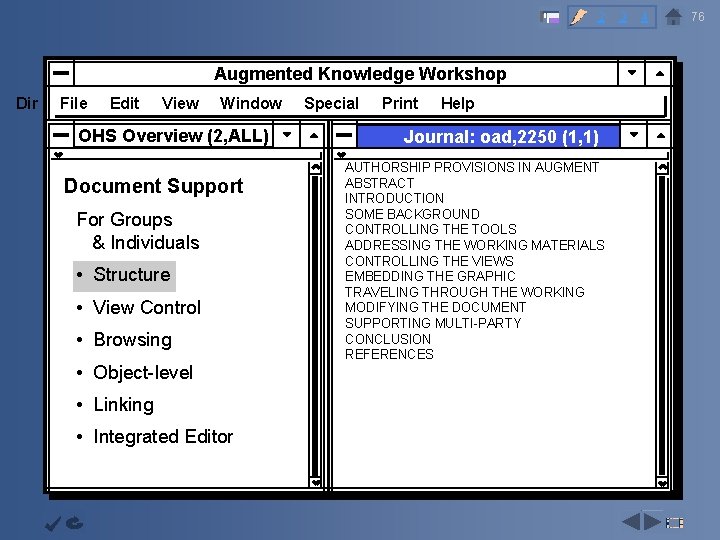
Task: Click 'CONTROLLING THE TOOLS' line
Action: 430,229
